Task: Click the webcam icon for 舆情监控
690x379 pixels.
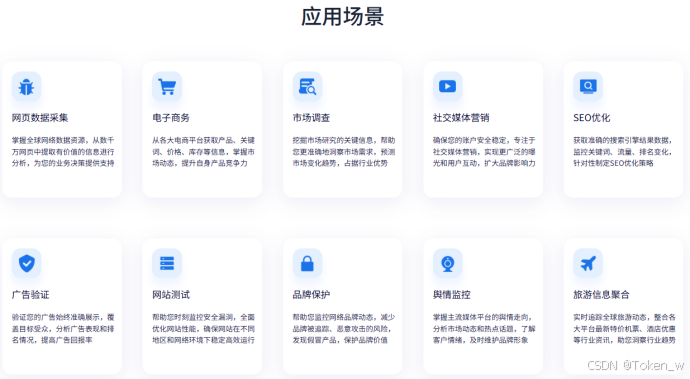Action: [x=448, y=263]
